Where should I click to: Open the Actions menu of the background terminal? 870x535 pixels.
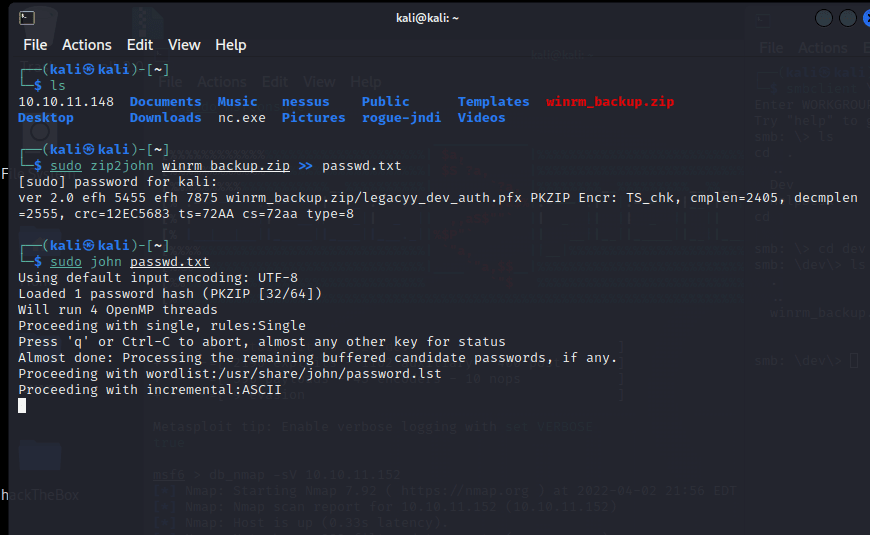point(822,48)
